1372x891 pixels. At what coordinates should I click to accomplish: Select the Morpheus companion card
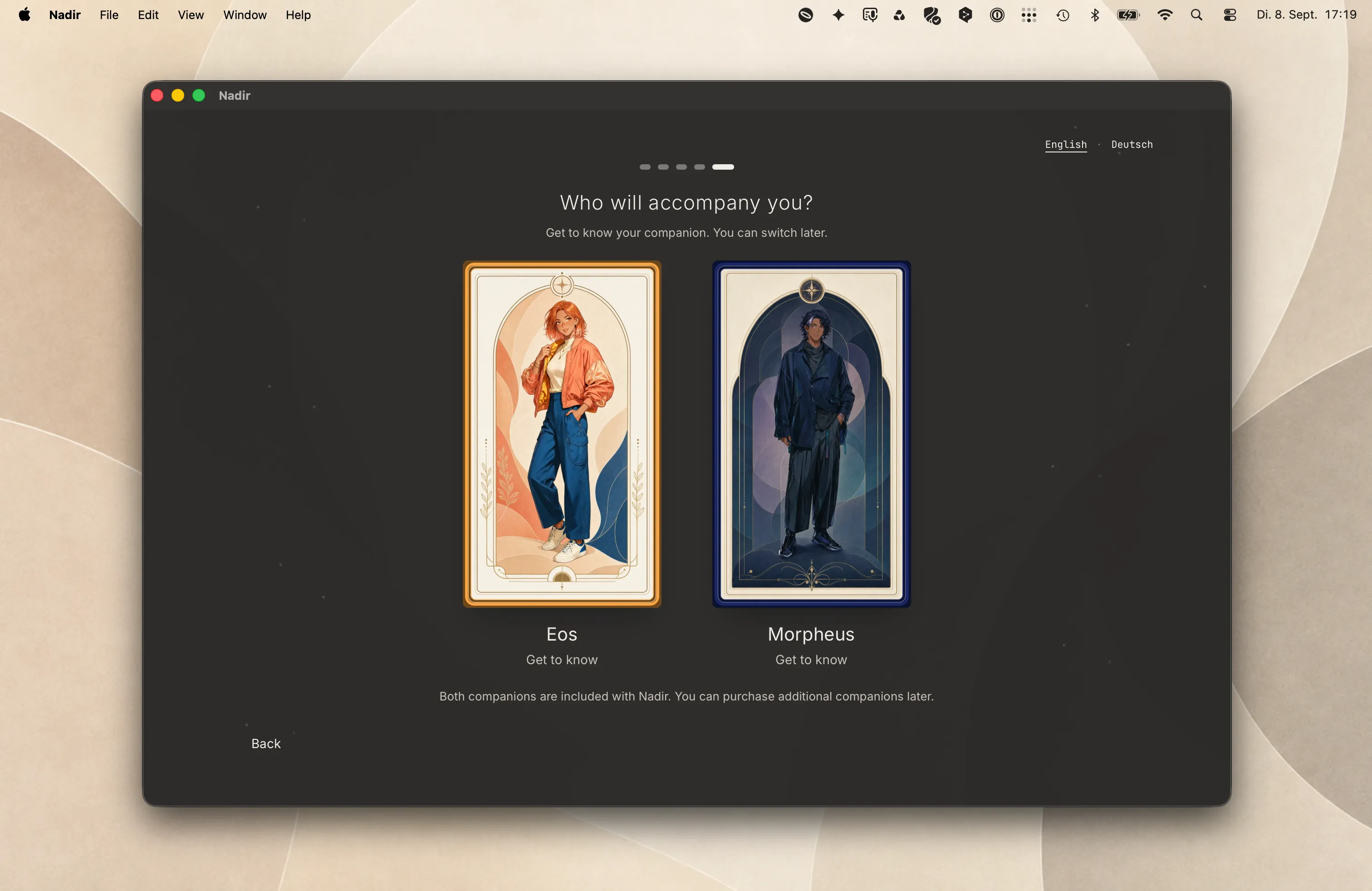[x=811, y=434]
